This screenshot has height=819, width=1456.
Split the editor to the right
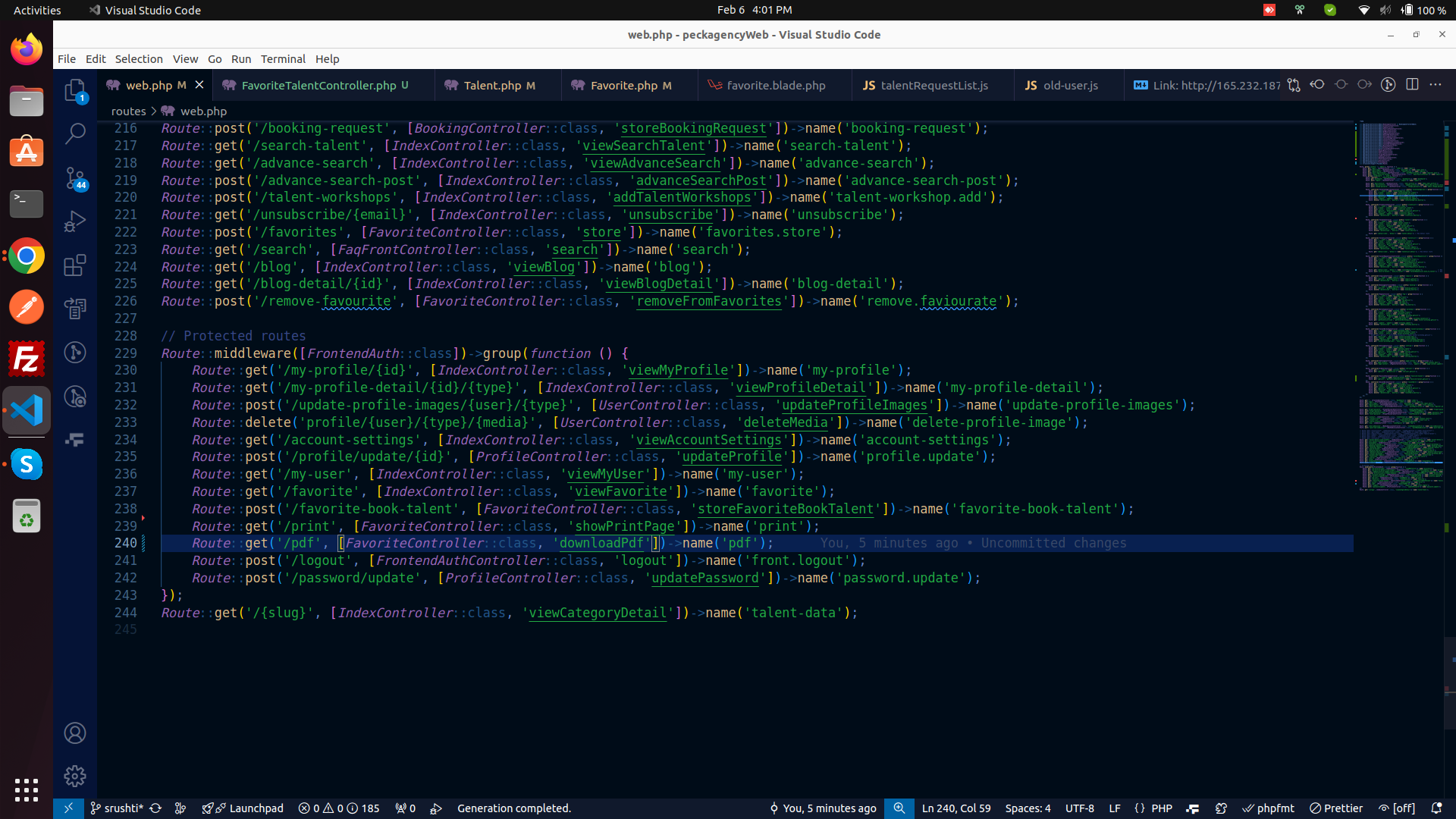click(1412, 85)
